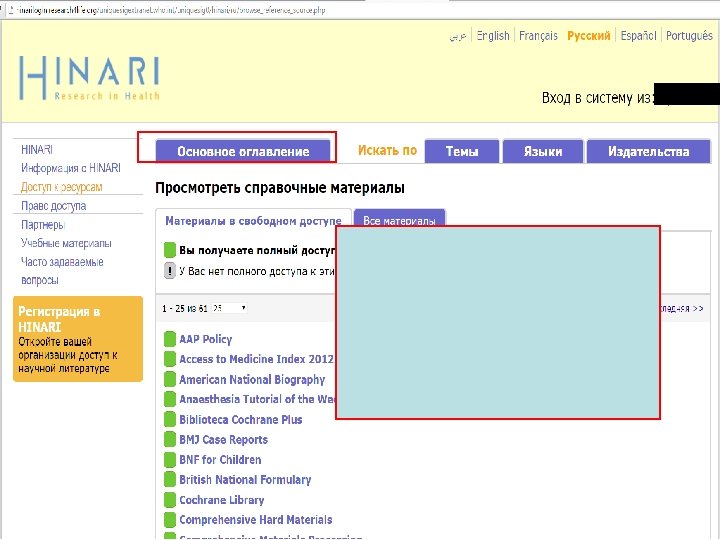Click the Регистрация в HINARI orange box
This screenshot has height=540, width=720.
pyautogui.click(x=78, y=339)
